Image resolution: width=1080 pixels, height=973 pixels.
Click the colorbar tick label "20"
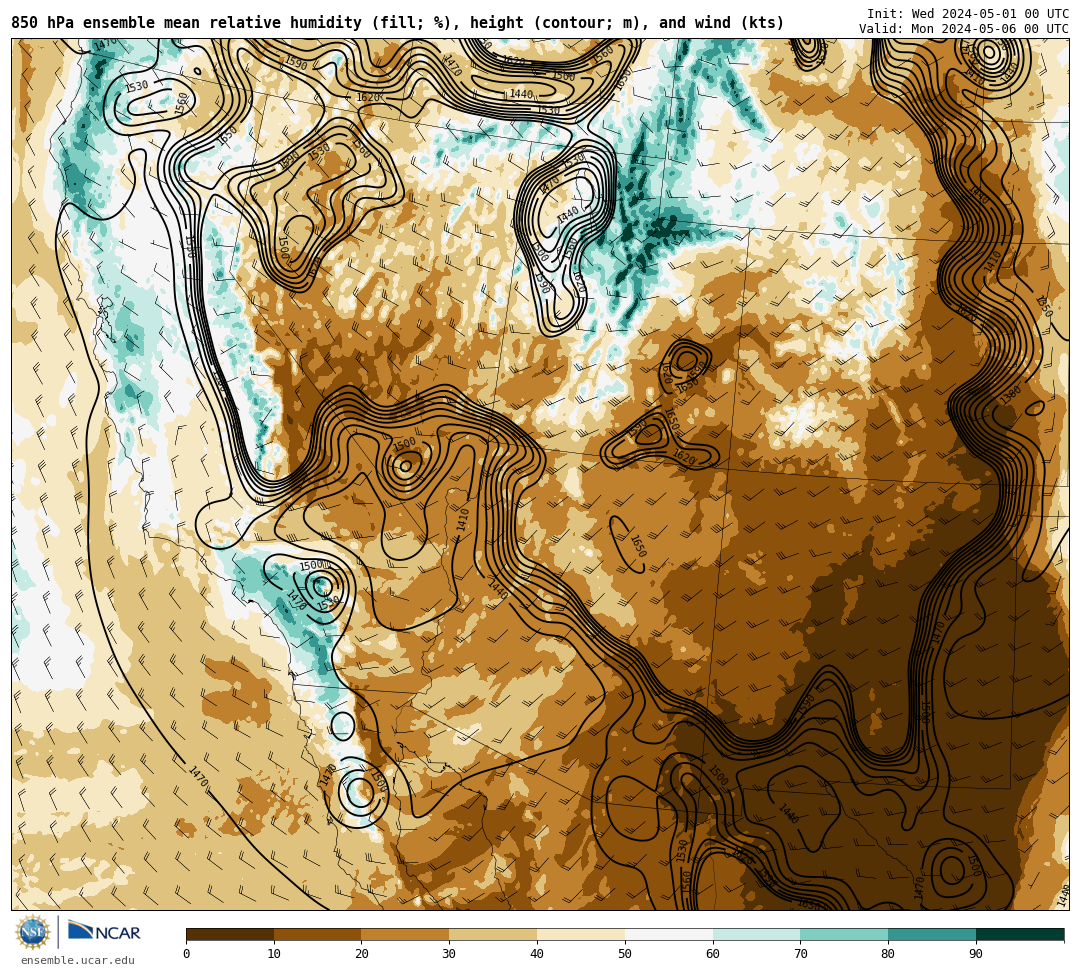[x=362, y=954]
